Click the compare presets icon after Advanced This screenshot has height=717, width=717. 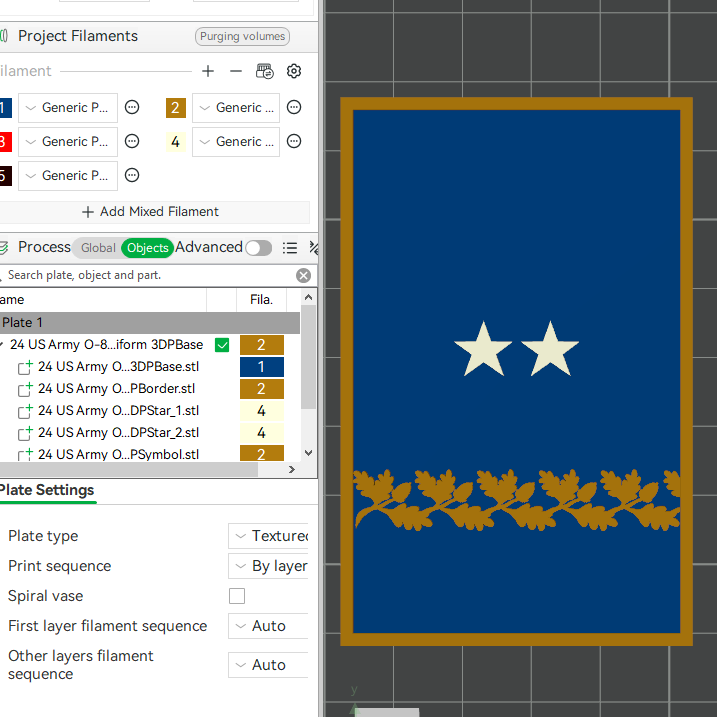pos(313,248)
